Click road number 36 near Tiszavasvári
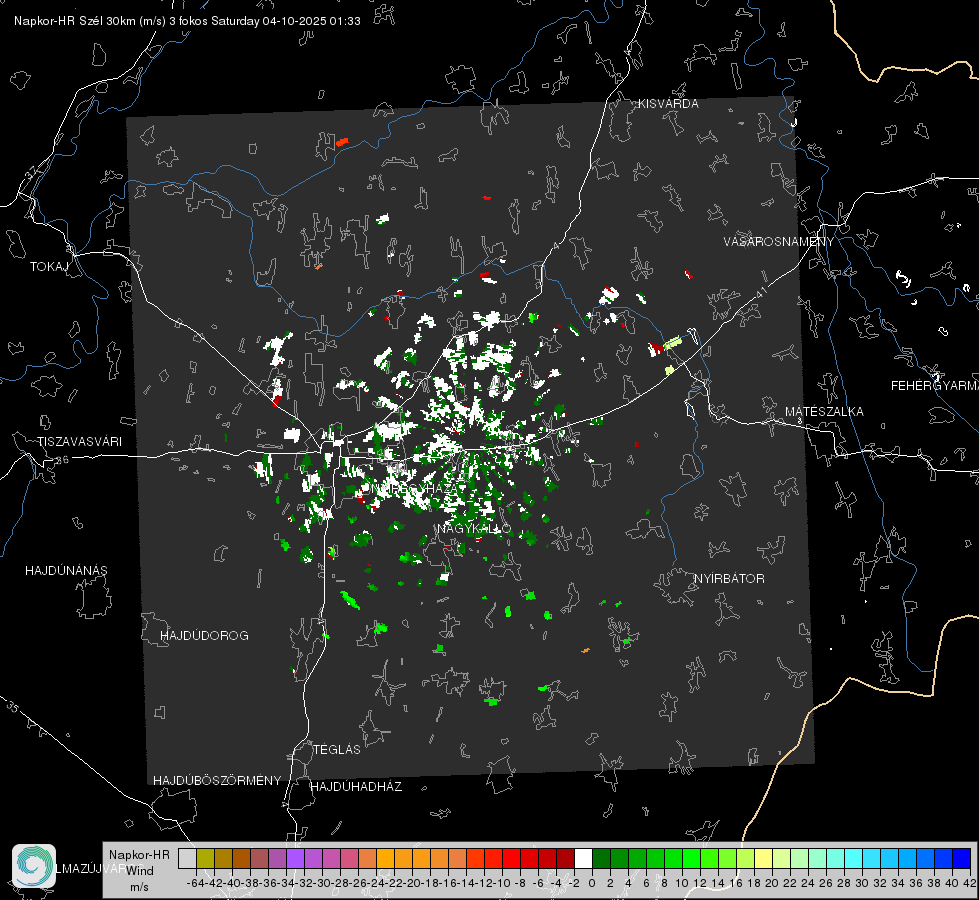This screenshot has width=979, height=900. (62, 460)
